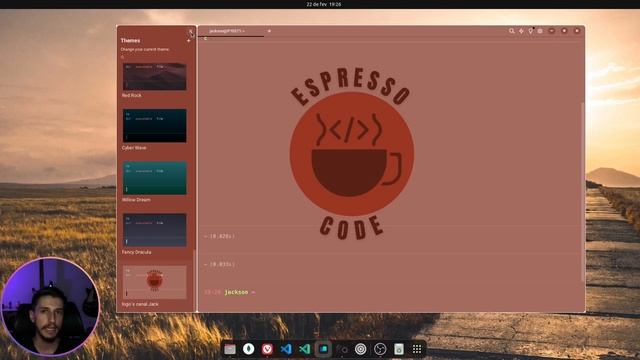This screenshot has width=640, height=360.
Task: Open the settings icon in terminal header
Action: 540,31
